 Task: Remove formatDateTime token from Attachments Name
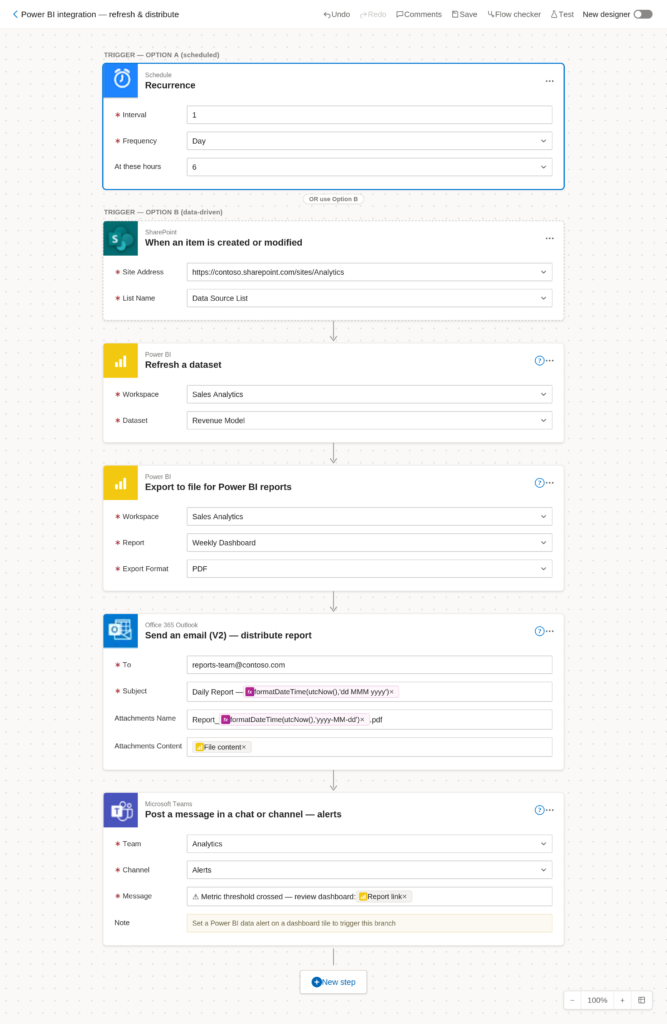coord(363,720)
